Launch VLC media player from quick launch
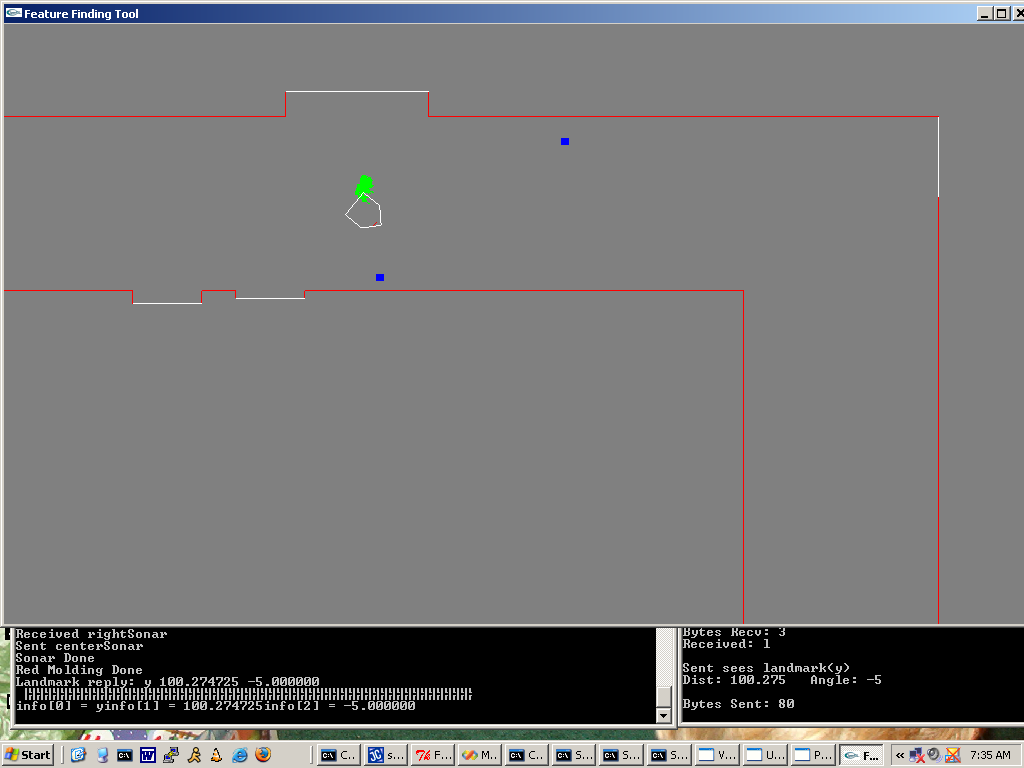1024x768 pixels. click(217, 756)
